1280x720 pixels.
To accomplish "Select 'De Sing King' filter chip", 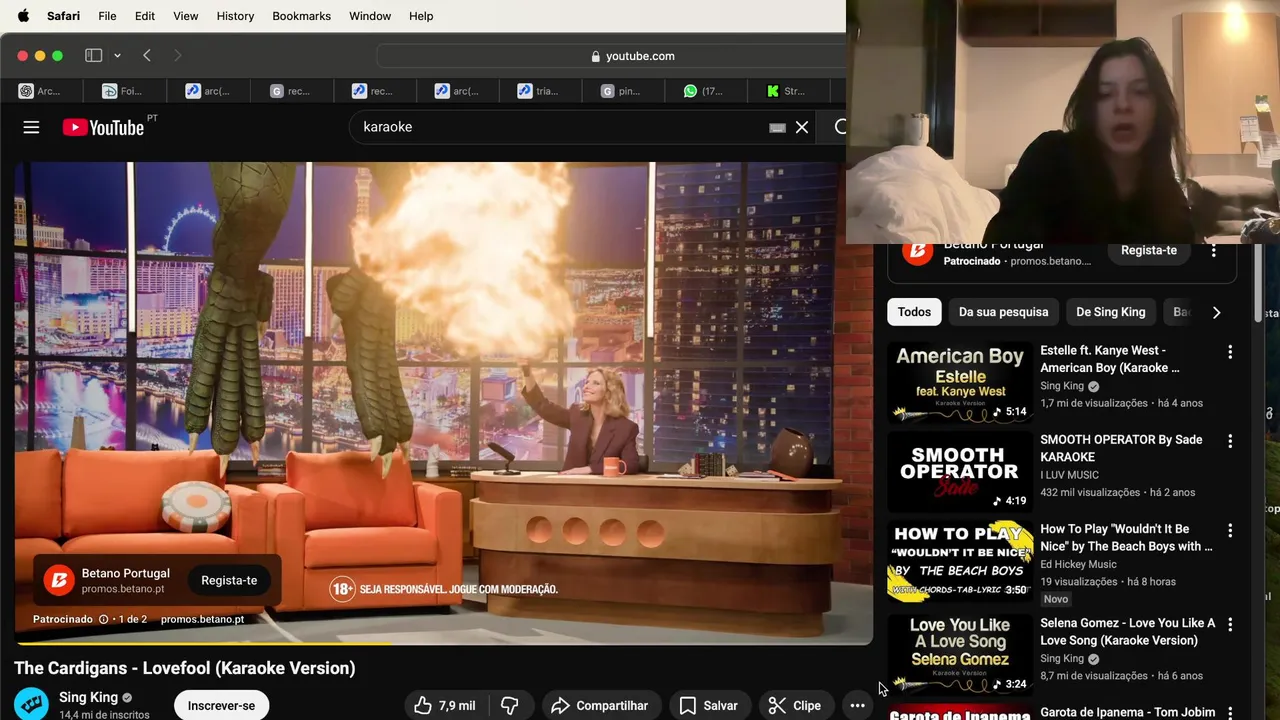I will (x=1111, y=312).
